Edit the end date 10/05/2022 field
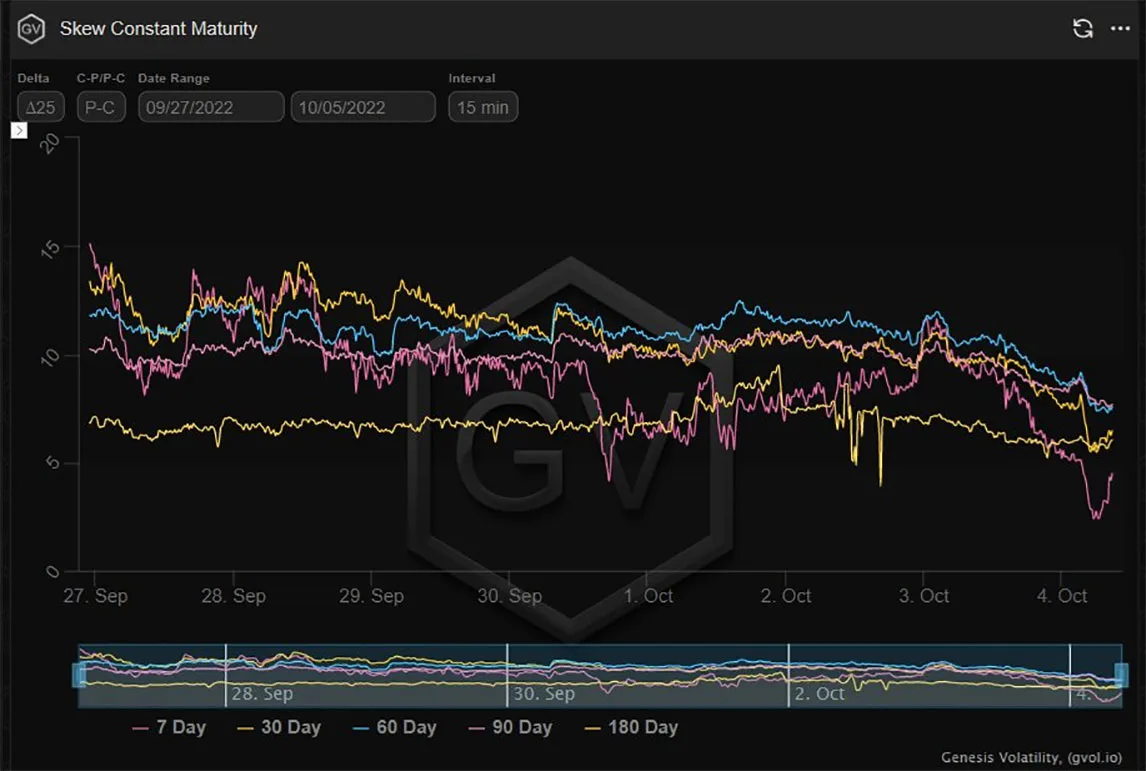The width and height of the screenshot is (1146, 771). tap(363, 107)
